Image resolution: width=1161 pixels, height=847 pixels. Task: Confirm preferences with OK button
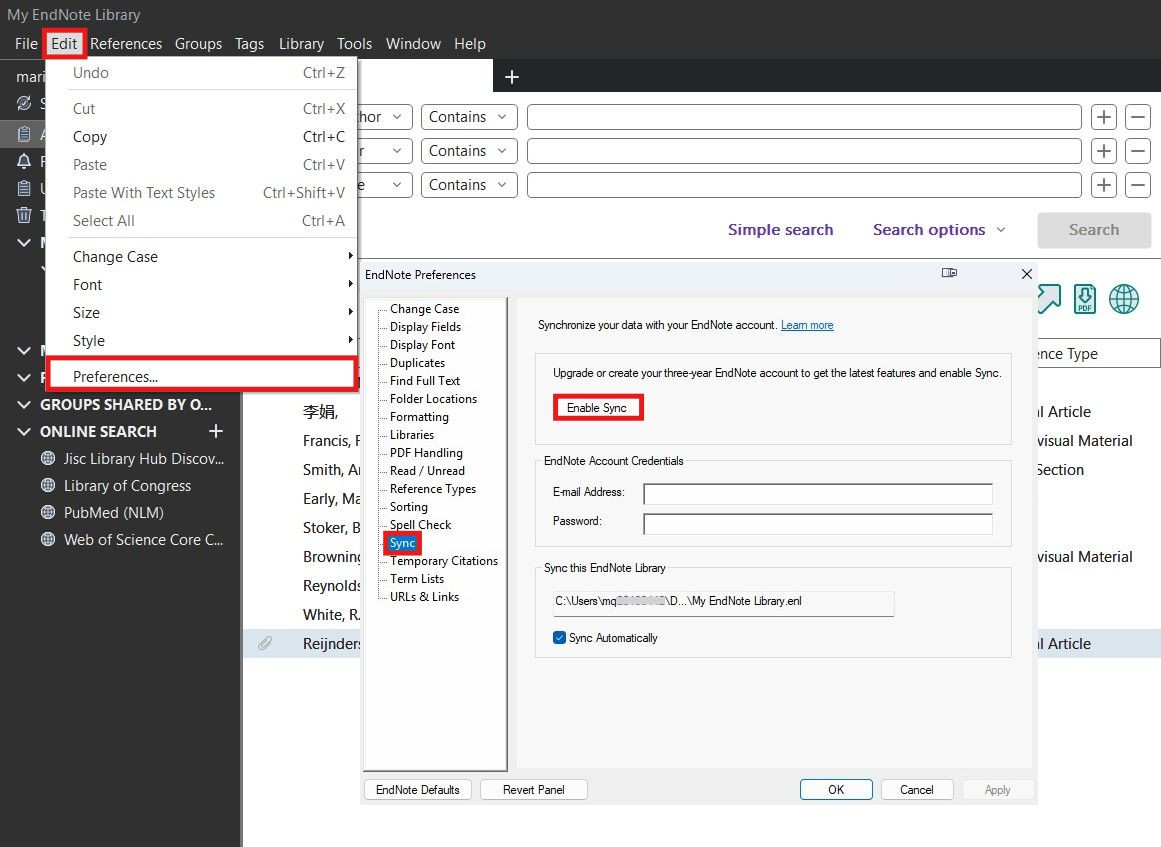[836, 789]
